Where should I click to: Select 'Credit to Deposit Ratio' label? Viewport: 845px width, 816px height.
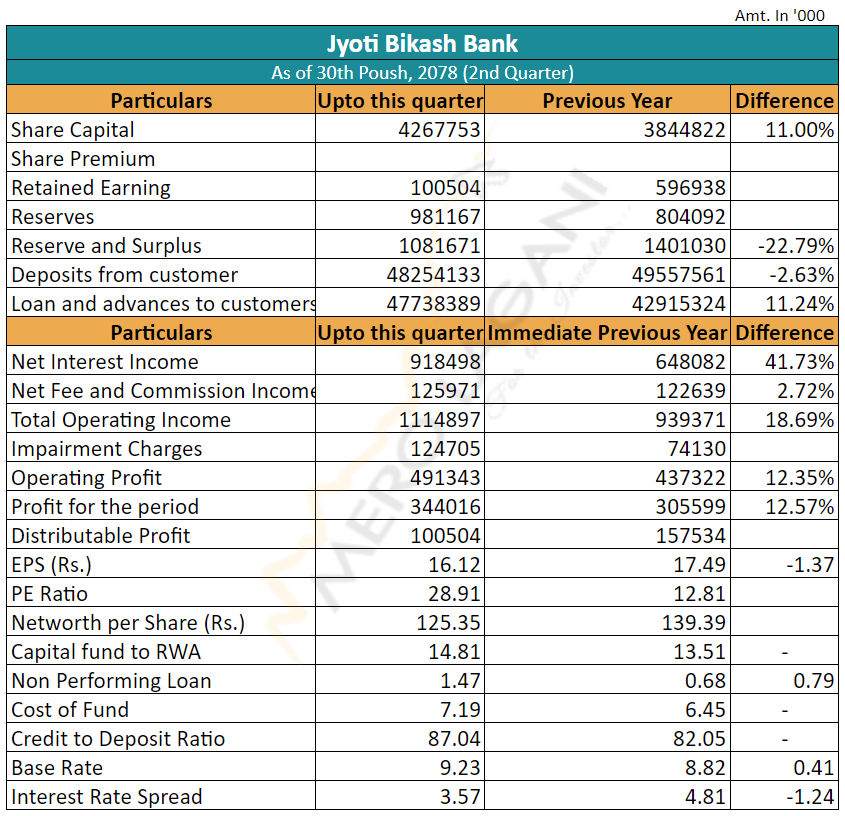click(x=118, y=741)
